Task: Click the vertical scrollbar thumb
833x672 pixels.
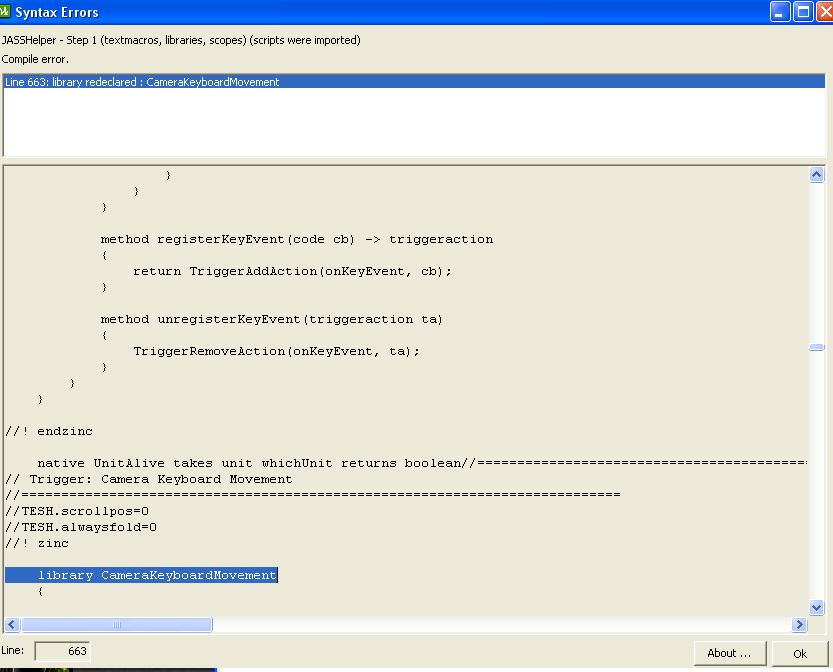Action: [817, 347]
